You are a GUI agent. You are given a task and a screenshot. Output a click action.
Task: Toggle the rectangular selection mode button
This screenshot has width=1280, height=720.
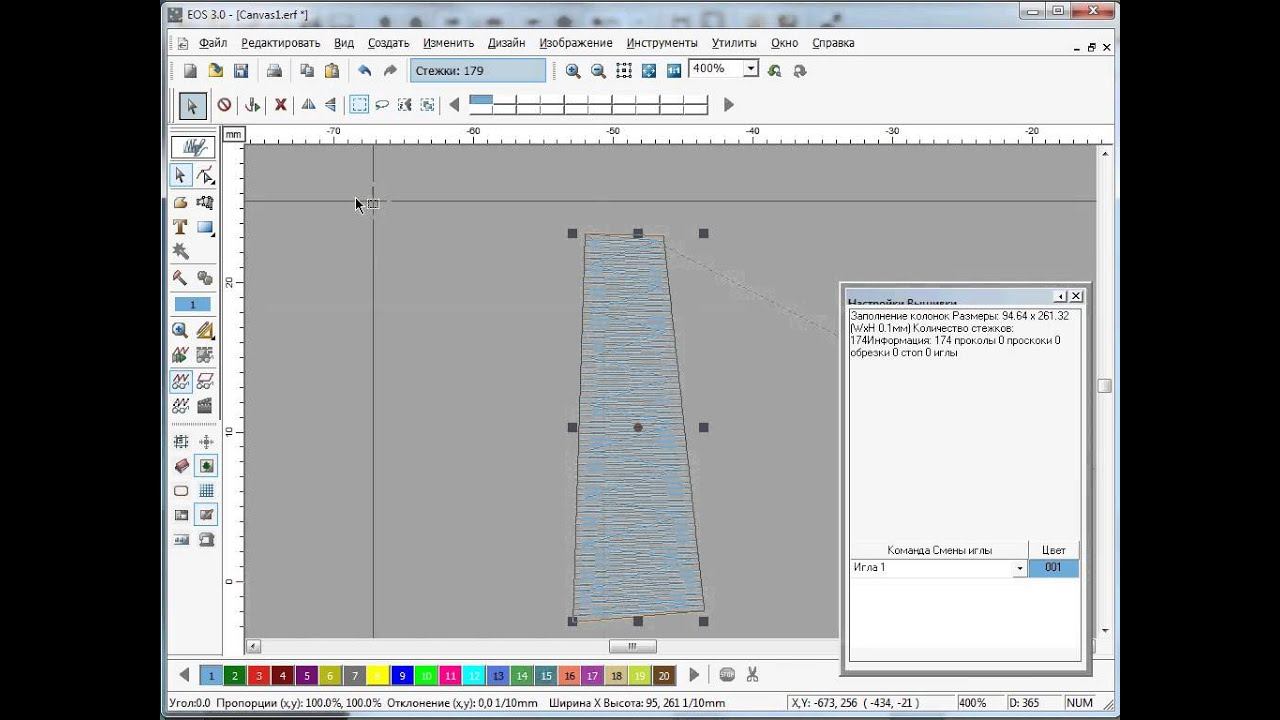pos(358,105)
